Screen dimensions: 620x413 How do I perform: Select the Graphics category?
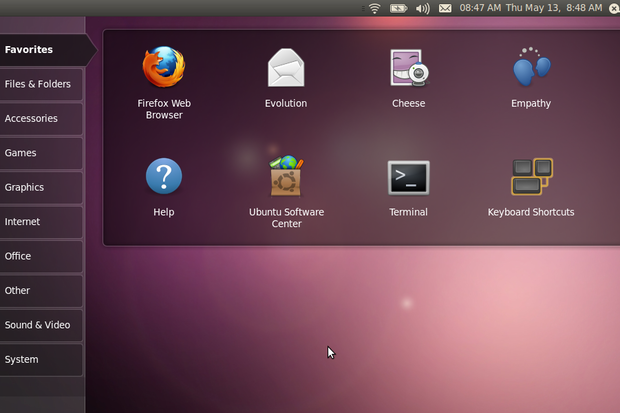[41, 188]
